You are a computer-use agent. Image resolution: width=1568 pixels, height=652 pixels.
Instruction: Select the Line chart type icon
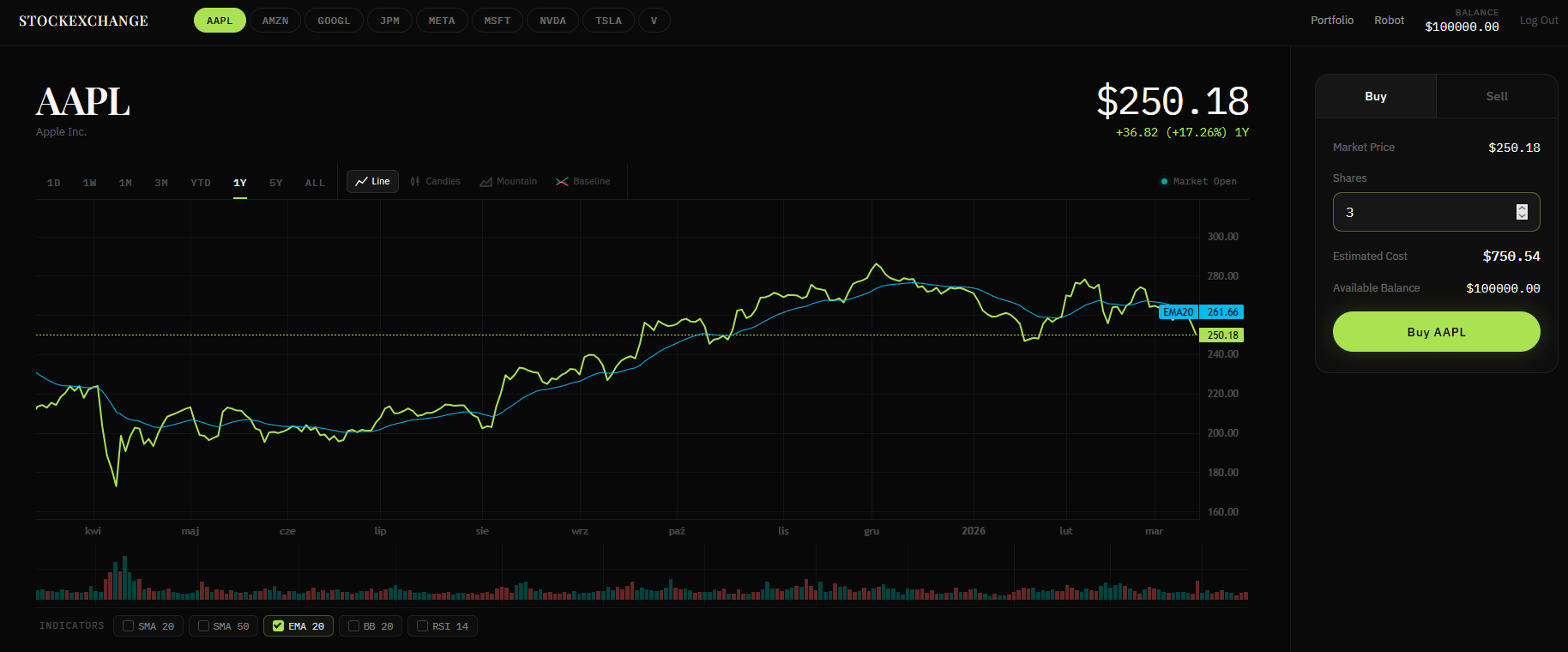[361, 182]
